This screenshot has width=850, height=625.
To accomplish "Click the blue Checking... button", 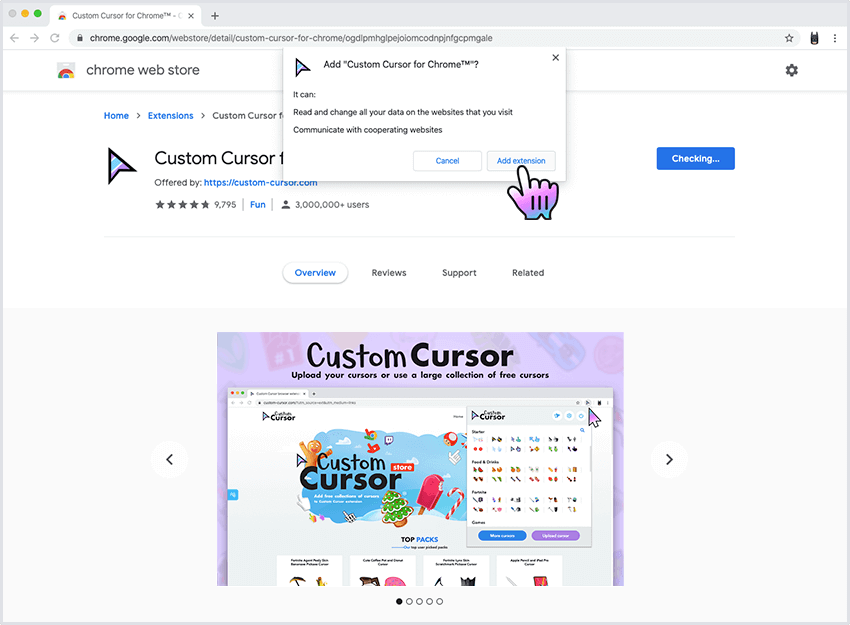I will (696, 158).
